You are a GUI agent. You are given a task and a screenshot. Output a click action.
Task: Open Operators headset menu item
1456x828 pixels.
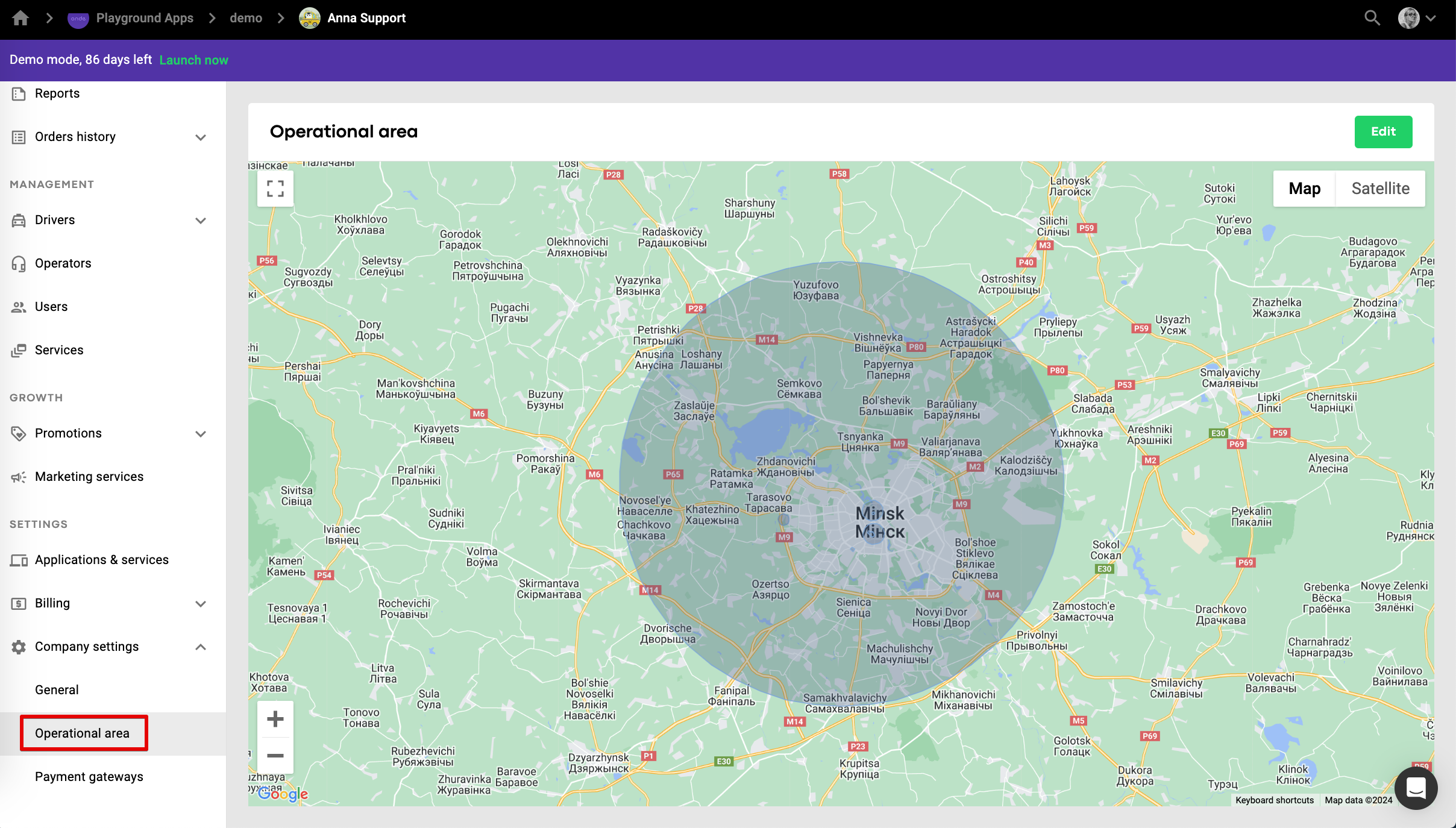(x=63, y=263)
